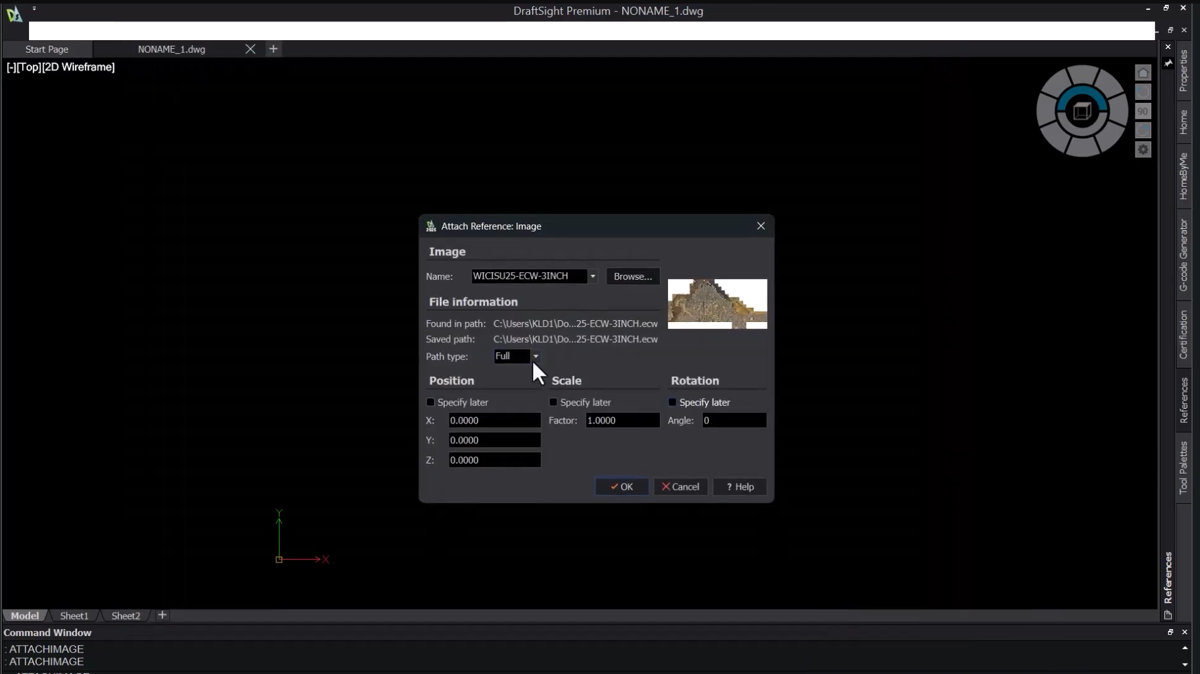
Task: Expand the image Name dropdown arrow
Action: pyautogui.click(x=592, y=277)
